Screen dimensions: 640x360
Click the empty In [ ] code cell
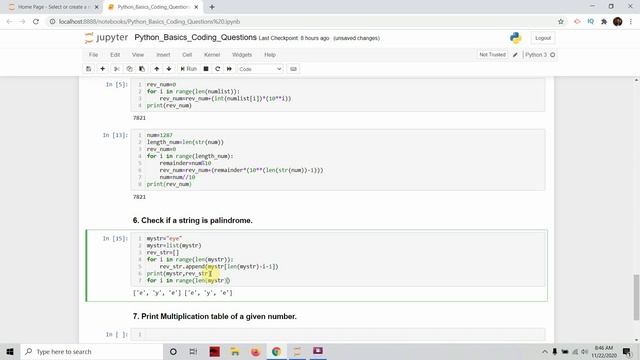click(x=338, y=334)
